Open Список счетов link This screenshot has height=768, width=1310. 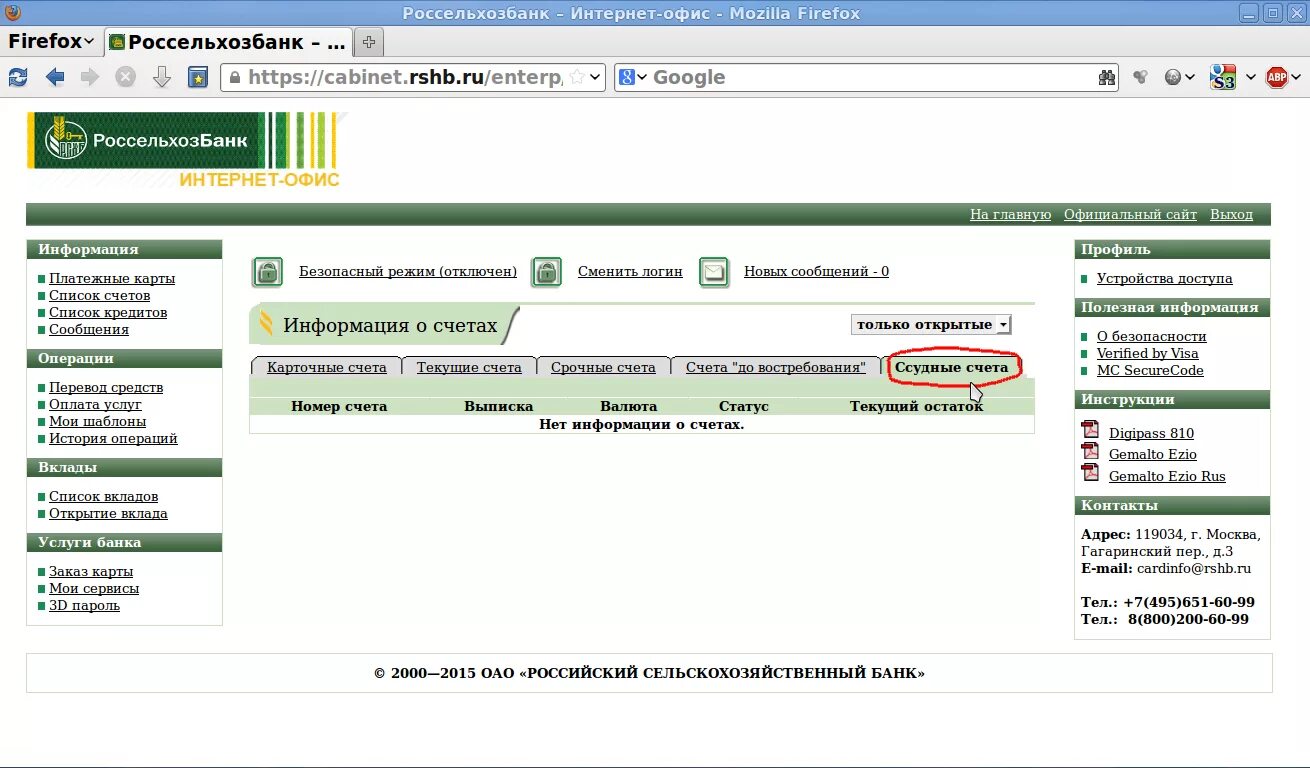click(99, 295)
